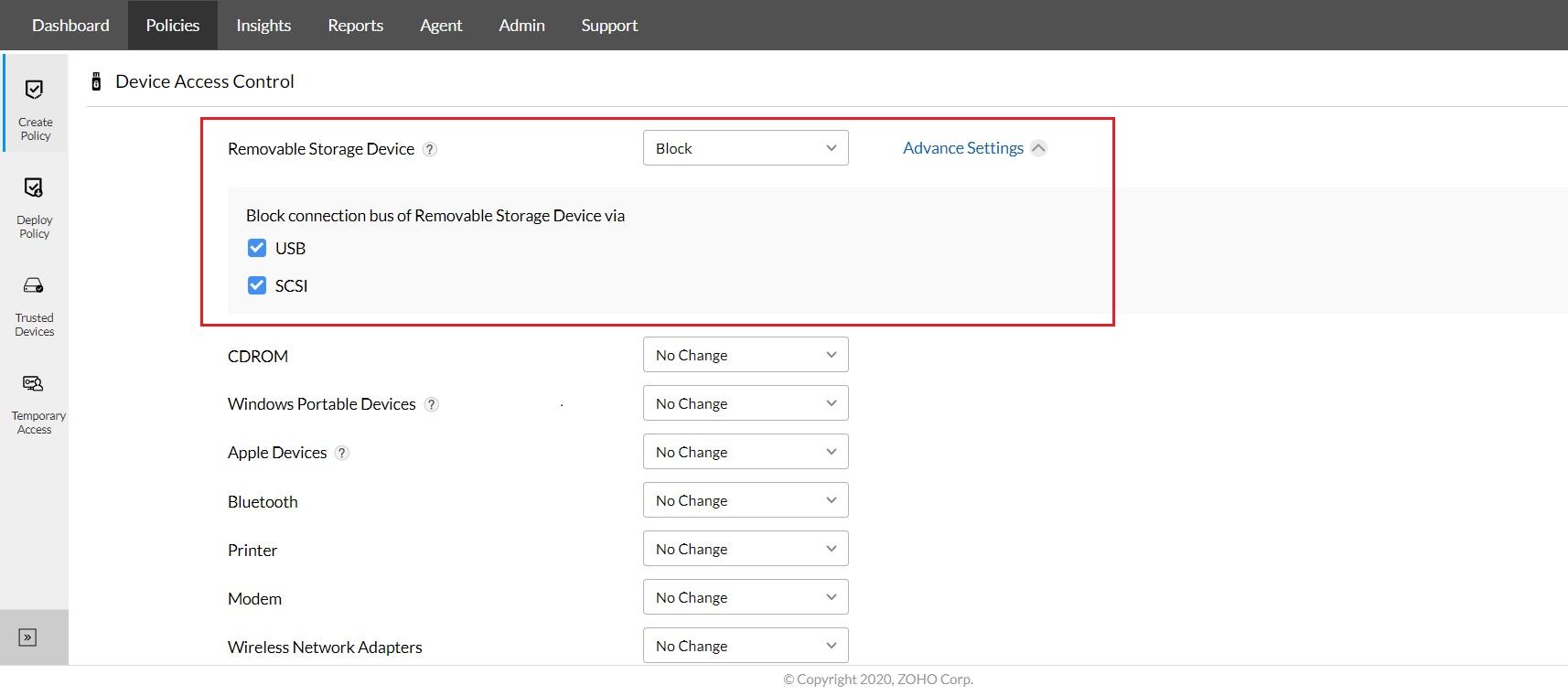The width and height of the screenshot is (1568, 696).
Task: Uncheck the USB checkbox
Action: pos(257,248)
